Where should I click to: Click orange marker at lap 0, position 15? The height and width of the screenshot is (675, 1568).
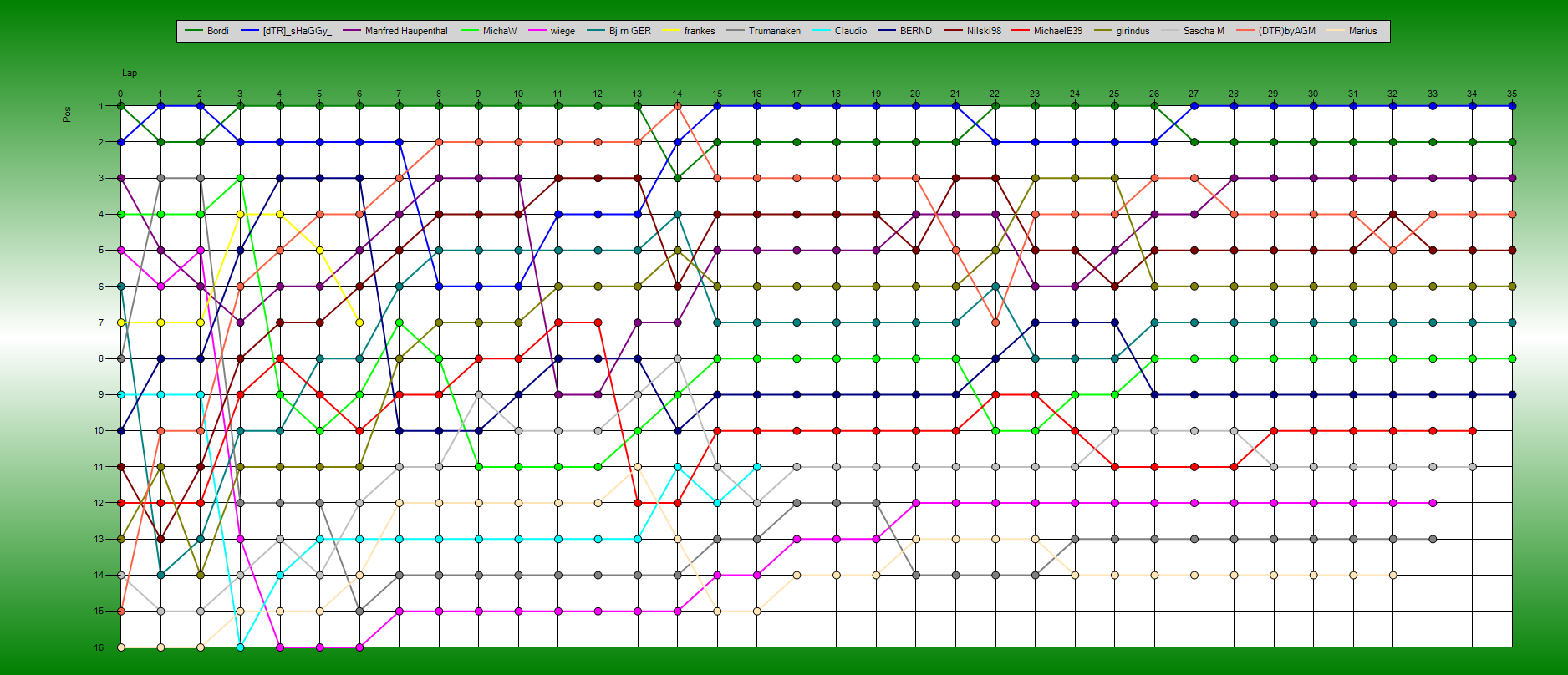(x=120, y=611)
